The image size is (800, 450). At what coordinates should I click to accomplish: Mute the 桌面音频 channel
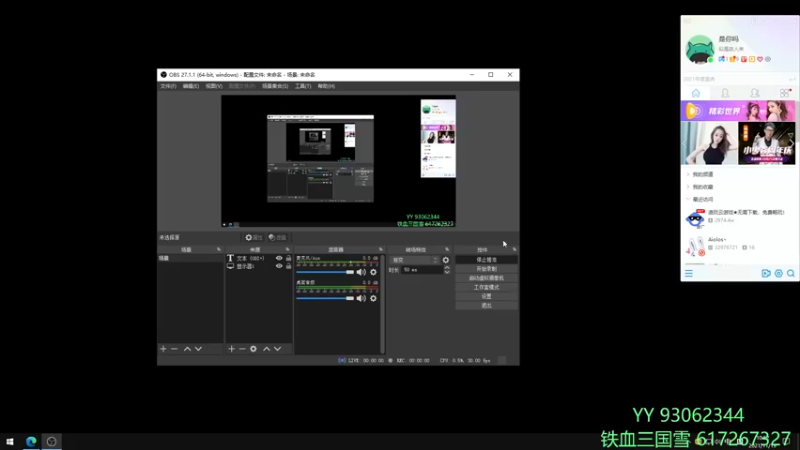point(361,298)
